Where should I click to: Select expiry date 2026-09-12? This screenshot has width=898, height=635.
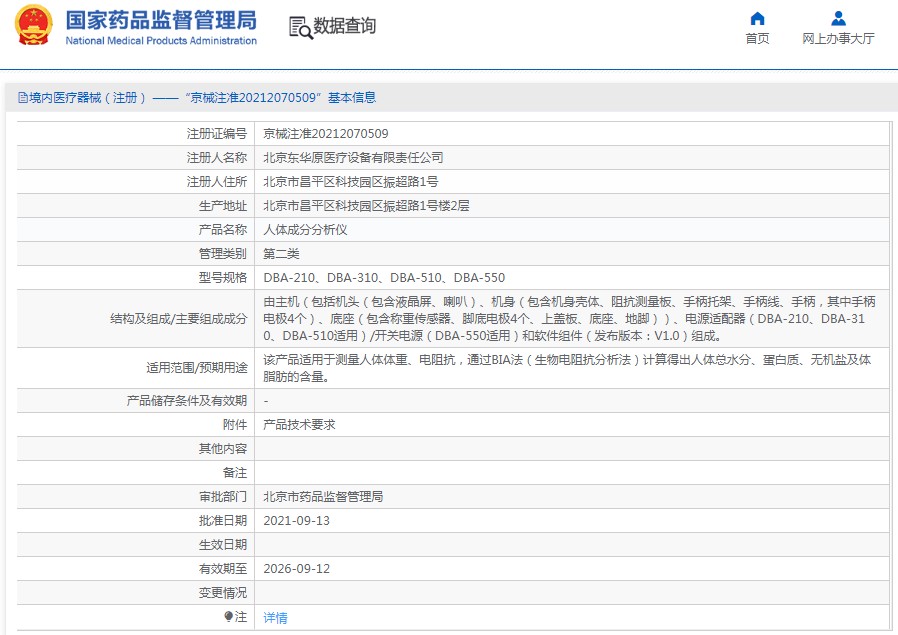click(x=296, y=569)
